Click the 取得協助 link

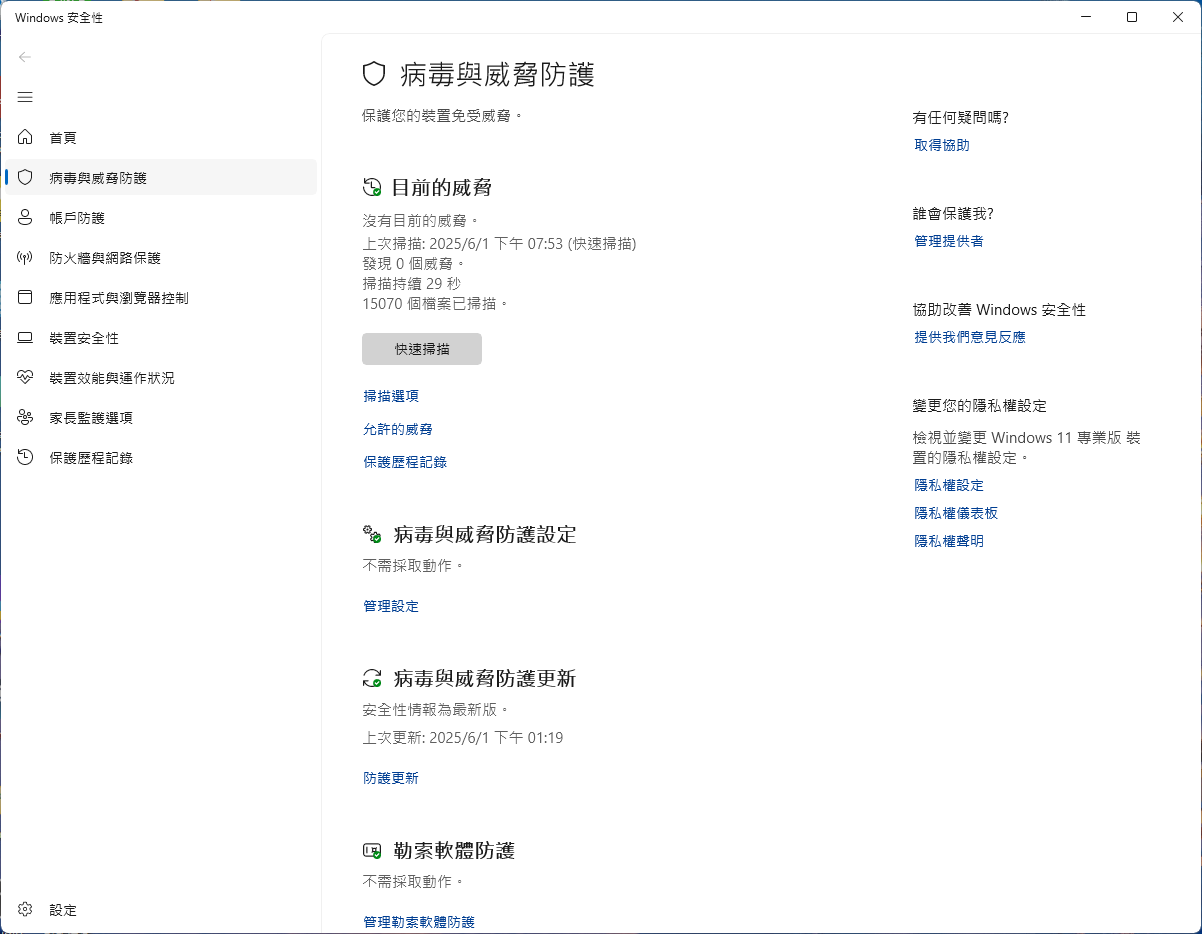[x=942, y=145]
